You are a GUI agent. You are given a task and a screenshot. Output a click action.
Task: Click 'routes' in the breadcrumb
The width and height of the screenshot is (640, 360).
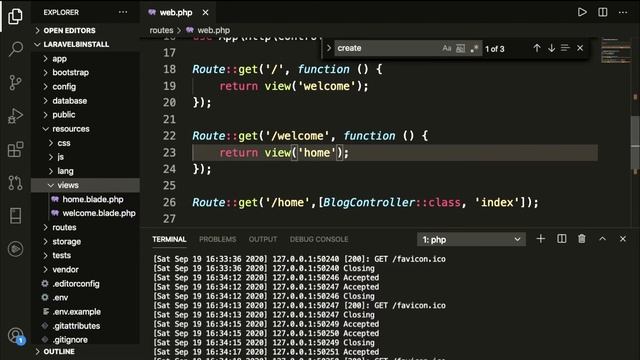point(161,30)
